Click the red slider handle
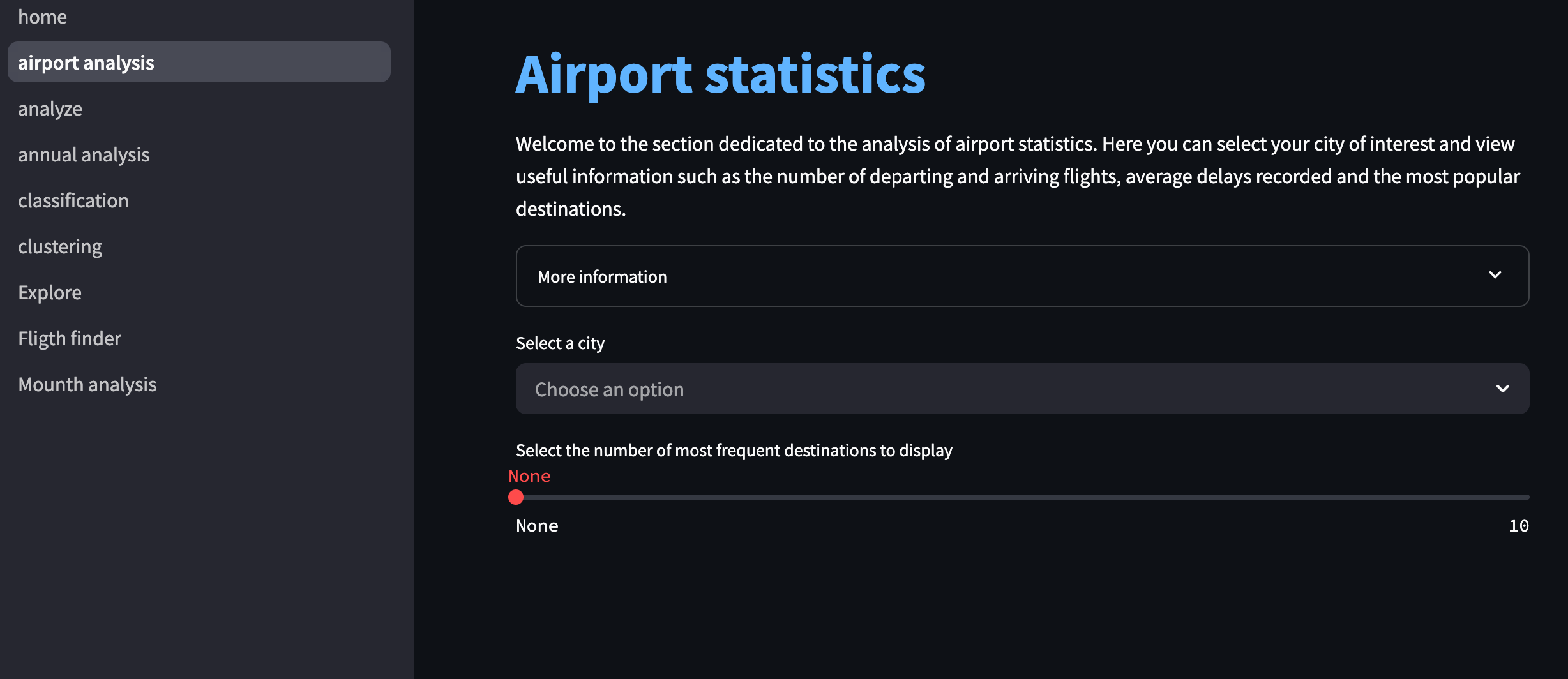Viewport: 1568px width, 679px height. coord(516,497)
